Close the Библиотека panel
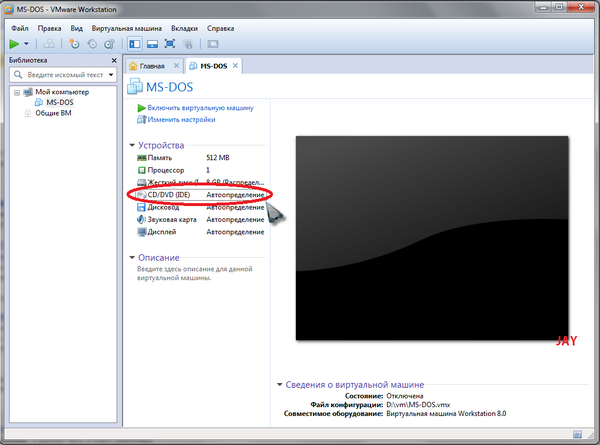 tap(114, 60)
